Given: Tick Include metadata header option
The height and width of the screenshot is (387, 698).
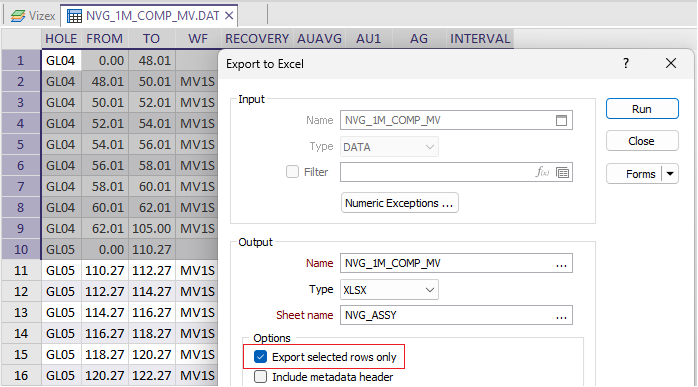Looking at the screenshot, I should (260, 377).
